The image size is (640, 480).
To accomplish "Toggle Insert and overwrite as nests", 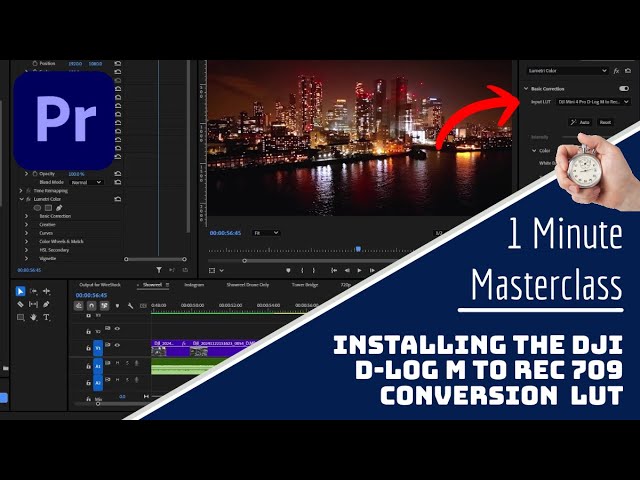I will (x=79, y=305).
